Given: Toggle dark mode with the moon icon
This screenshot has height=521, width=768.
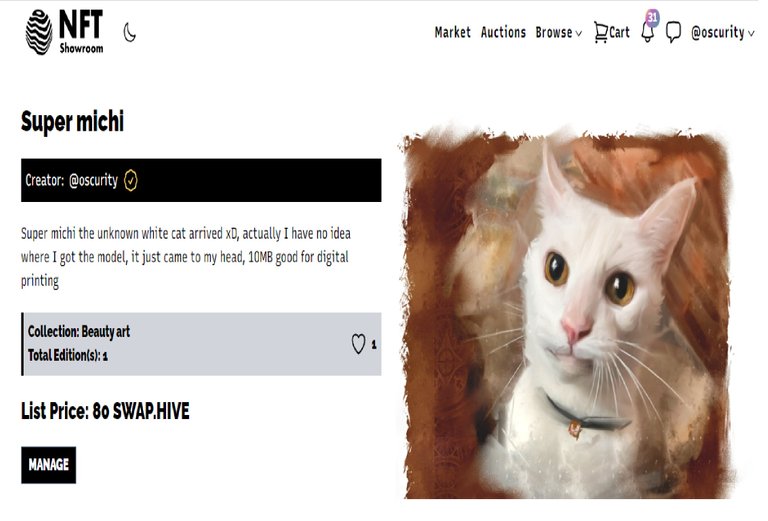Looking at the screenshot, I should pos(129,33).
